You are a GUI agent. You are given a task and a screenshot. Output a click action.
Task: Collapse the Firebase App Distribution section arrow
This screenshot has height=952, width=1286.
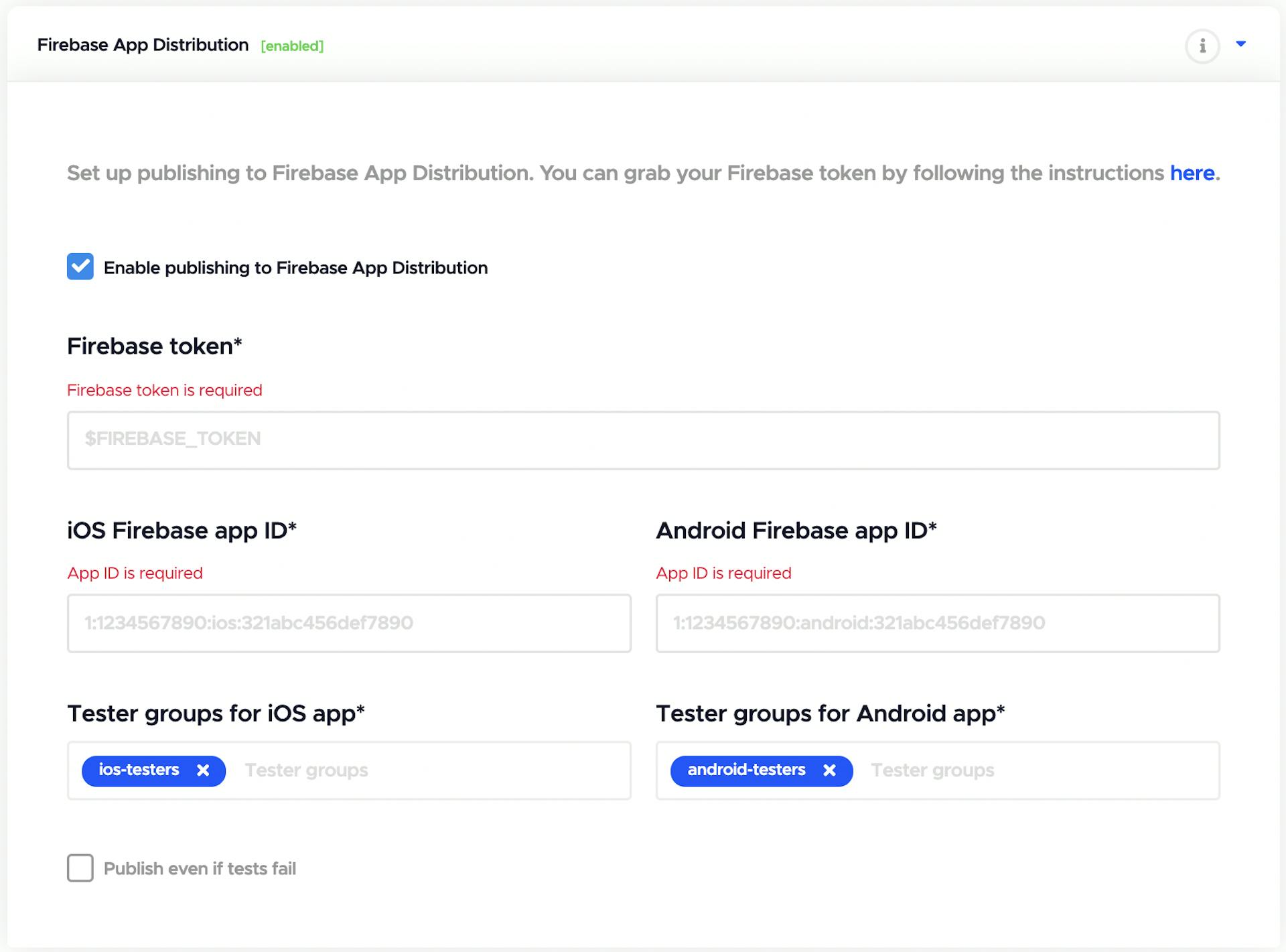point(1240,44)
